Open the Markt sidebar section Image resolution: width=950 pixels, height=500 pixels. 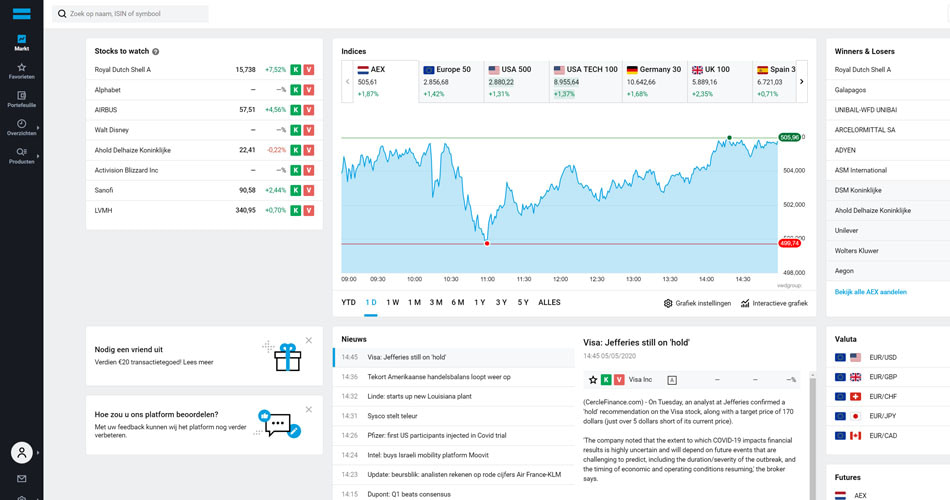(x=21, y=42)
